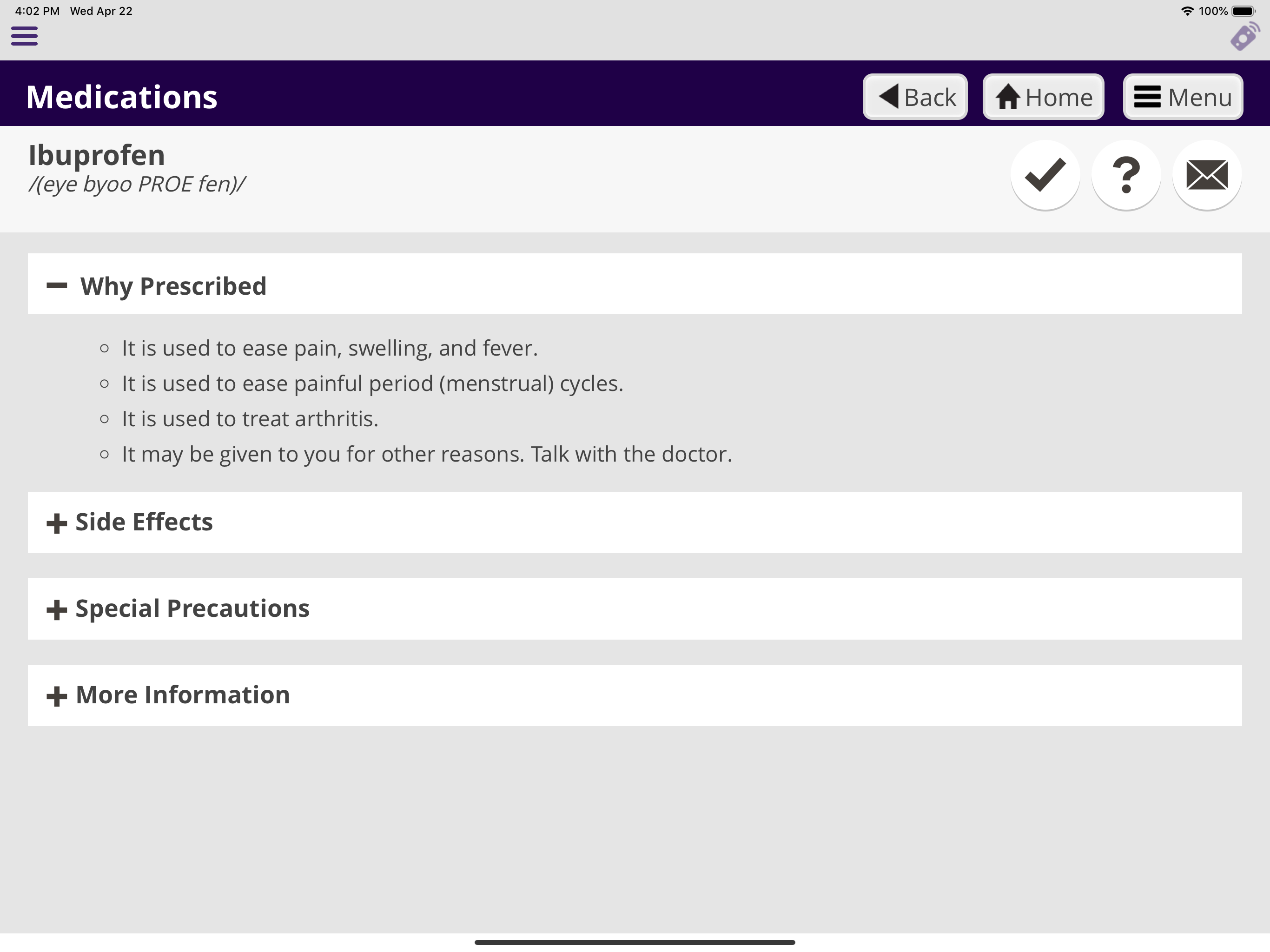Screen dimensions: 1270x952
Task: Expand the Special Precautions section
Action: 635,608
